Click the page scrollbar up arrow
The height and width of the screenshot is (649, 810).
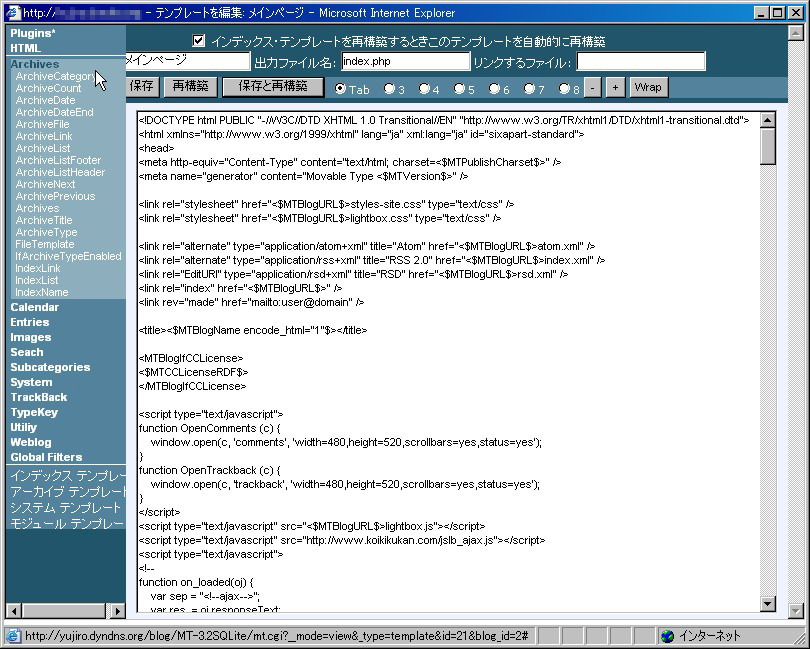tap(796, 33)
